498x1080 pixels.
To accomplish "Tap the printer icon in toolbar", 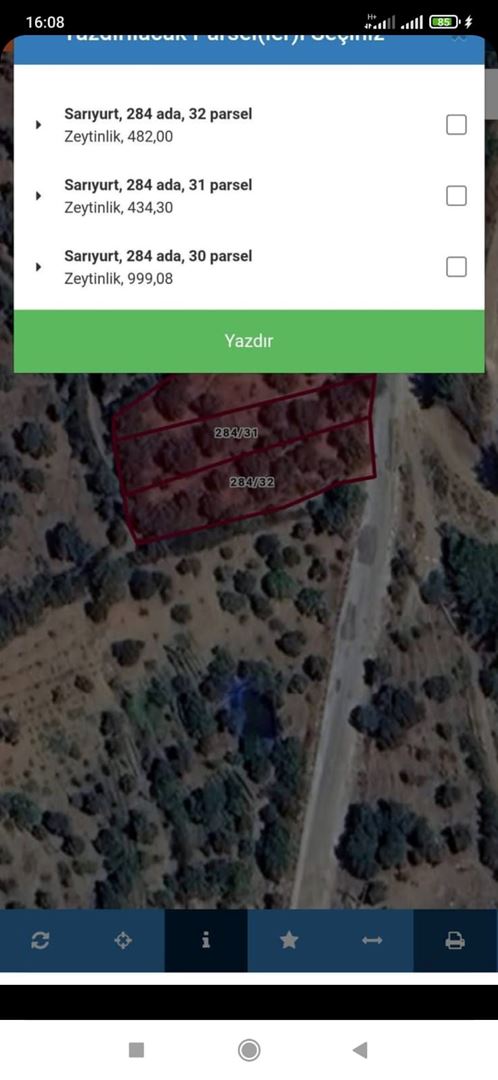I will 455,940.
